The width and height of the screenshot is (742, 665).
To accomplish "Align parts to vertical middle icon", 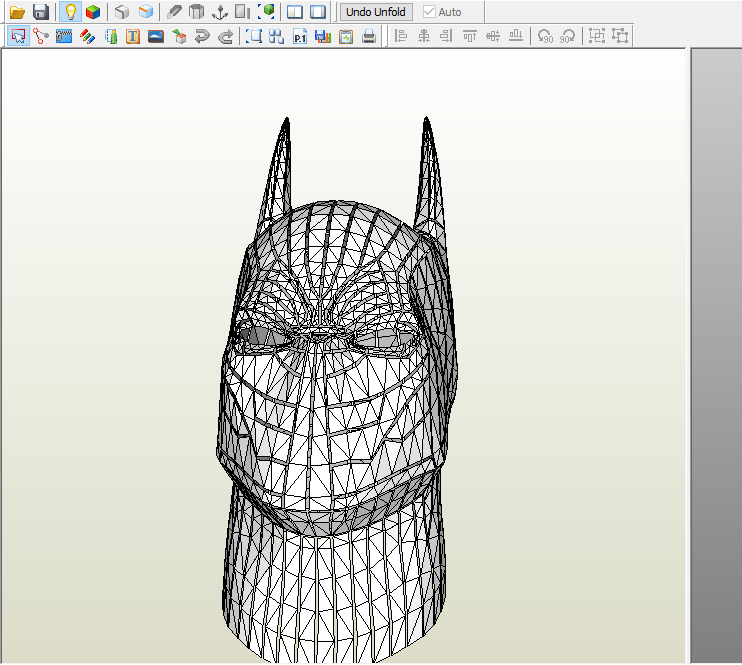I will (493, 36).
